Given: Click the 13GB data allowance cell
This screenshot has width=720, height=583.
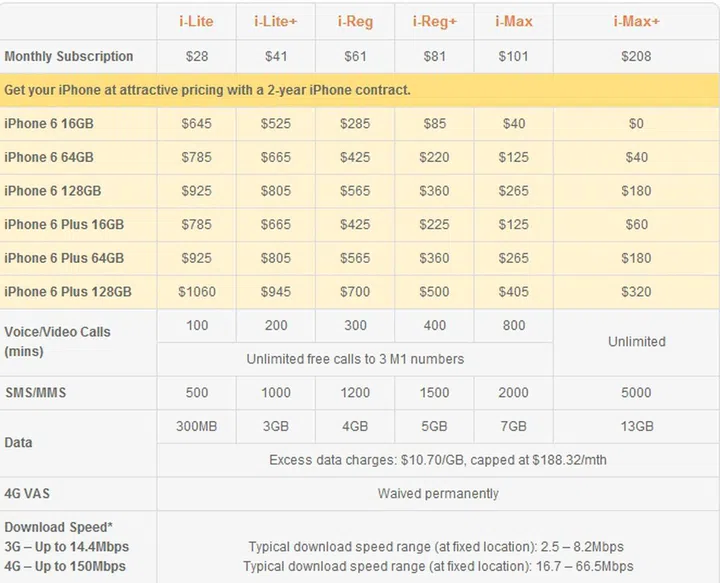Looking at the screenshot, I should click(x=636, y=426).
